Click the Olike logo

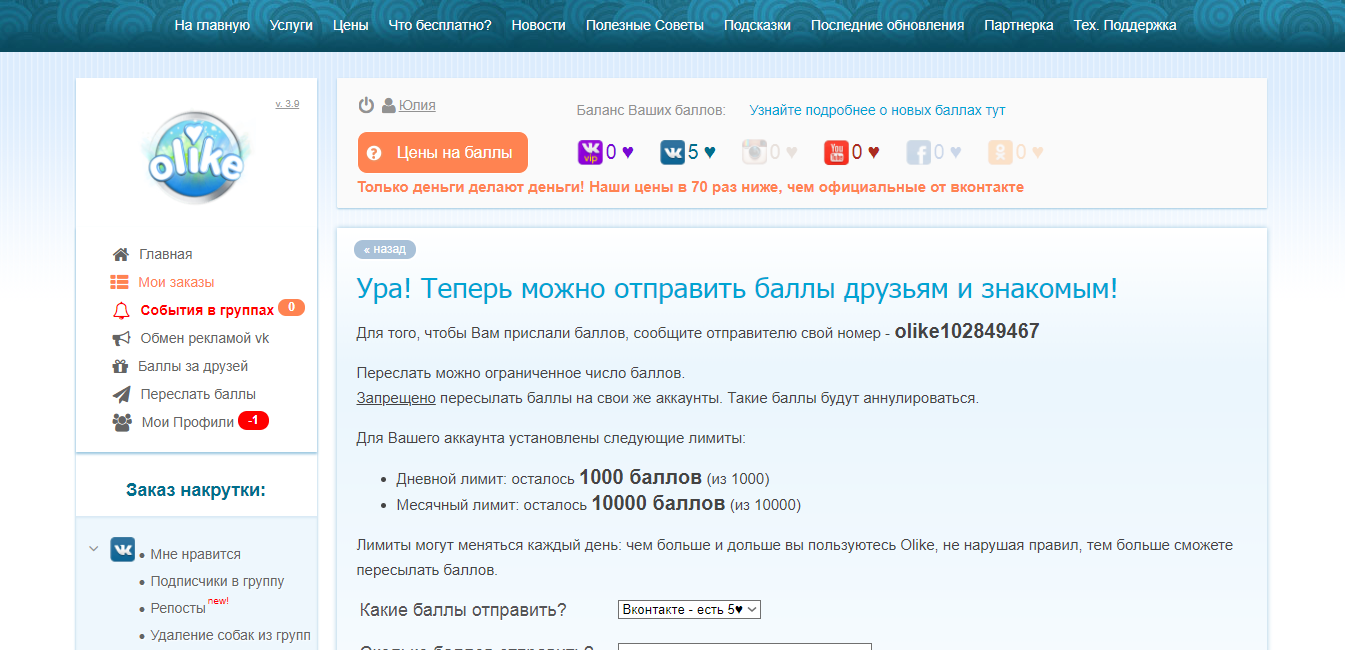(196, 158)
